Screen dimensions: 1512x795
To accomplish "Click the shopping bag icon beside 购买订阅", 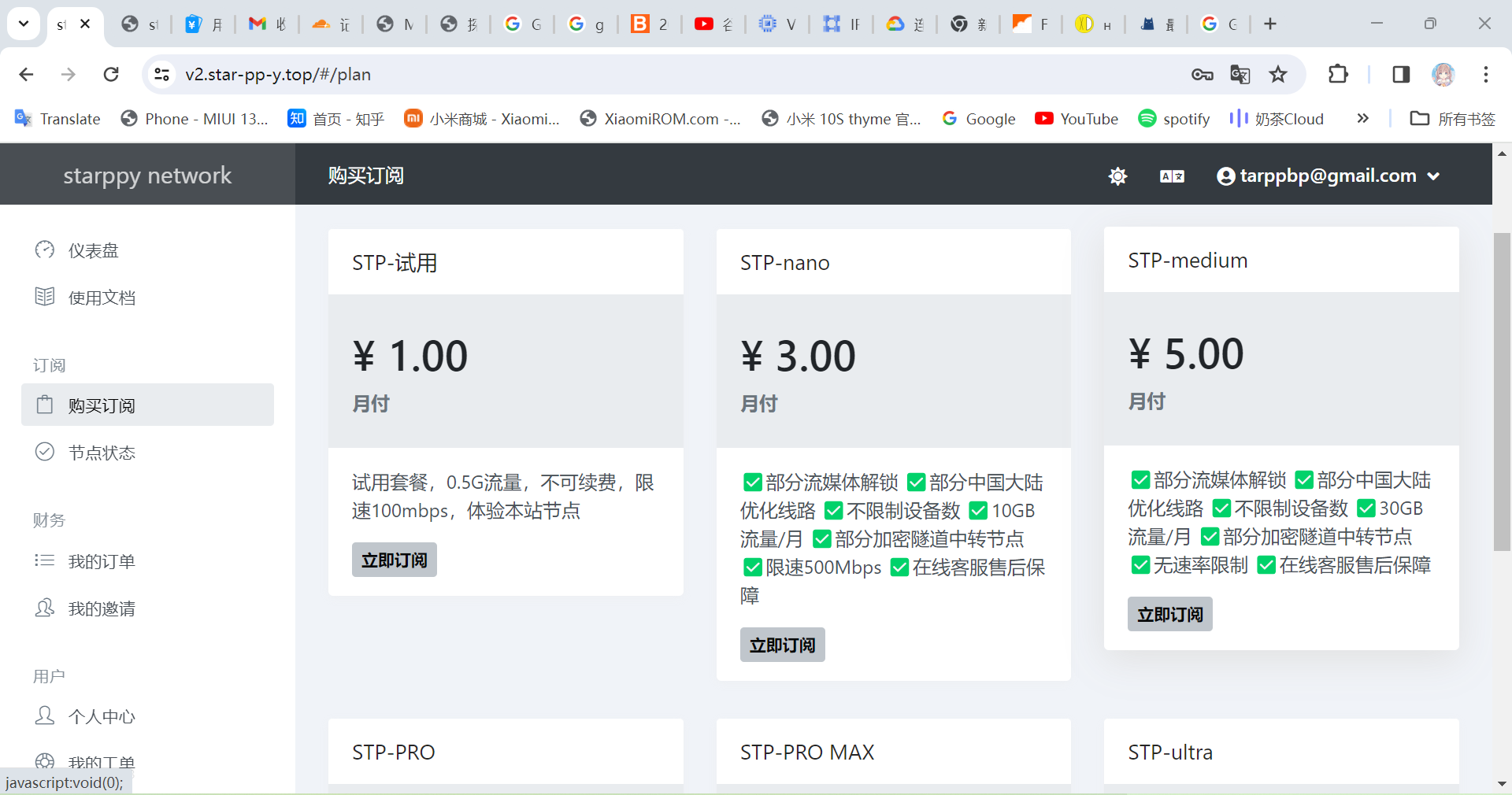I will tap(45, 405).
